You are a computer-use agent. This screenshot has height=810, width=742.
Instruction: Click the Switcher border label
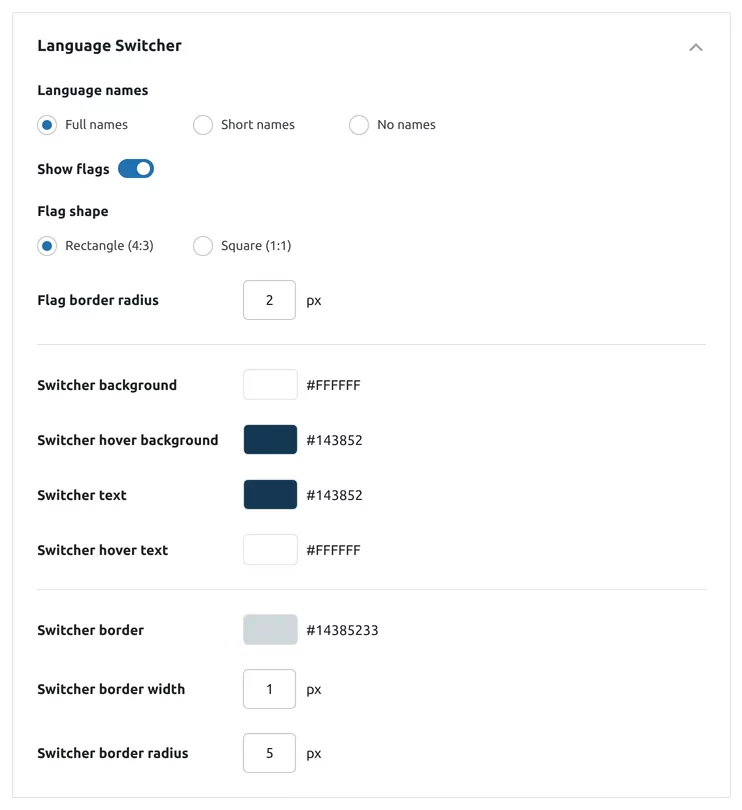point(90,630)
